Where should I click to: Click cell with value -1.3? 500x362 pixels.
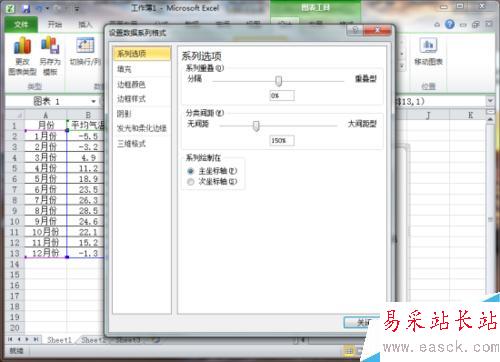(x=86, y=253)
